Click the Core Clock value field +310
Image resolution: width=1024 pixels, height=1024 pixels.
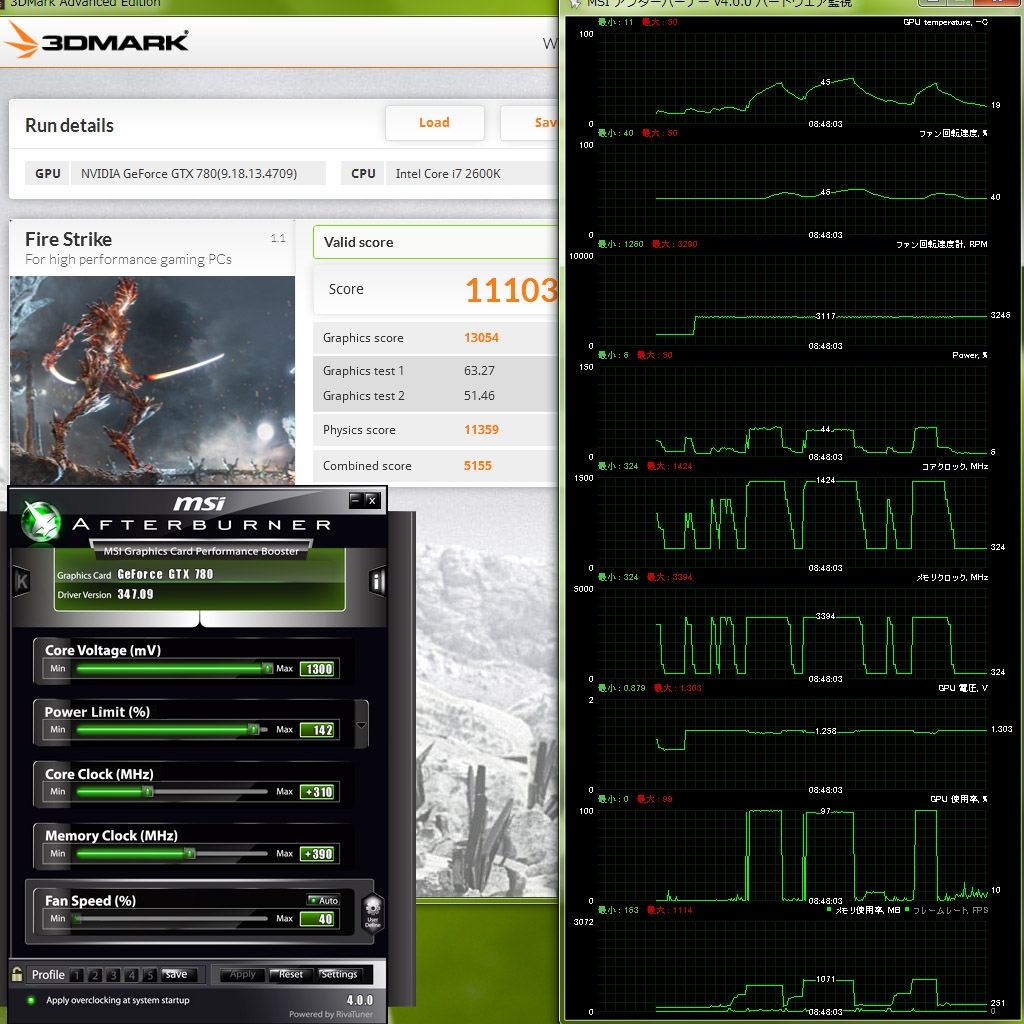tap(319, 792)
